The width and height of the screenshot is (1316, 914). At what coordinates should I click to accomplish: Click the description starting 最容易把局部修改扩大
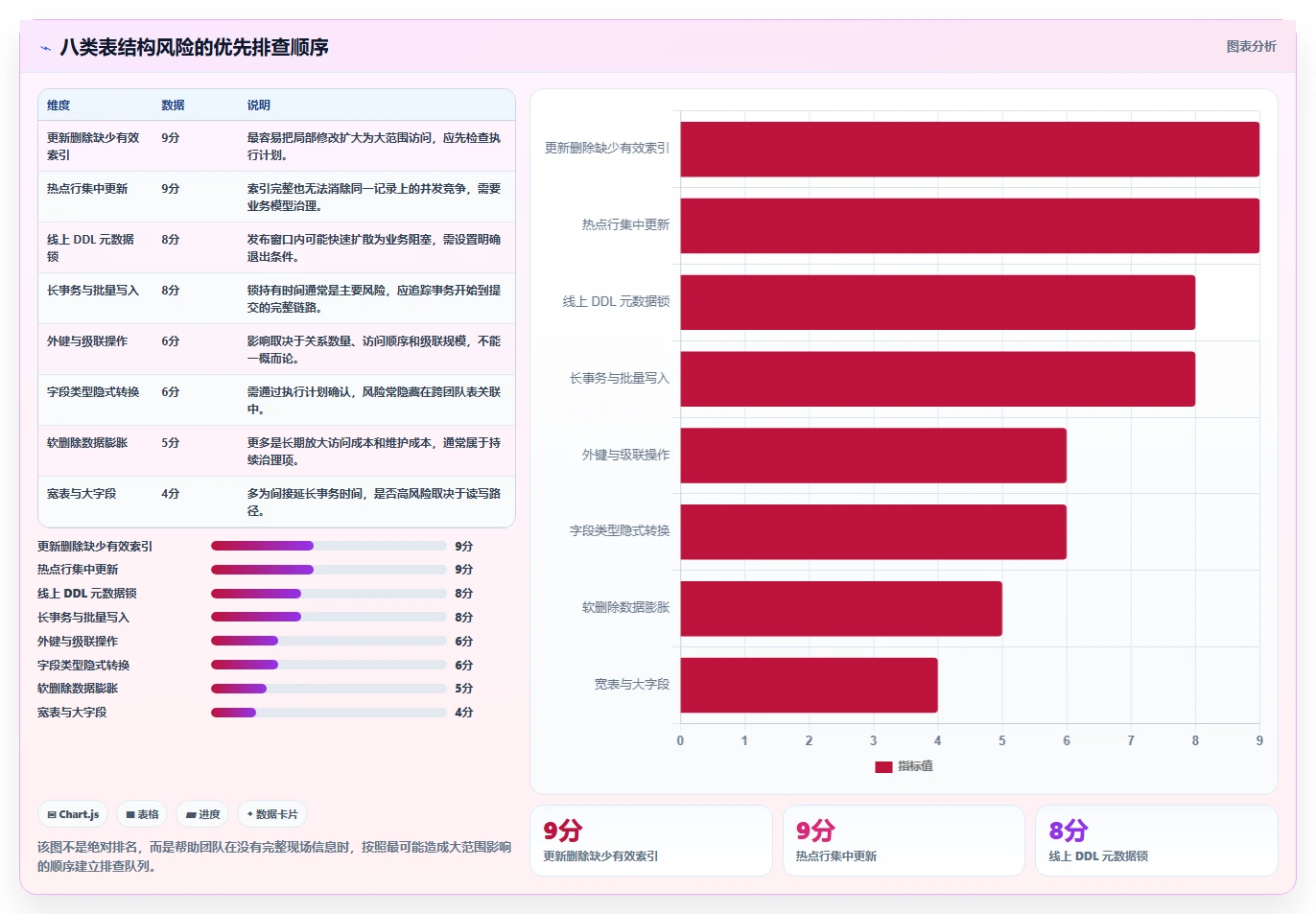(374, 146)
